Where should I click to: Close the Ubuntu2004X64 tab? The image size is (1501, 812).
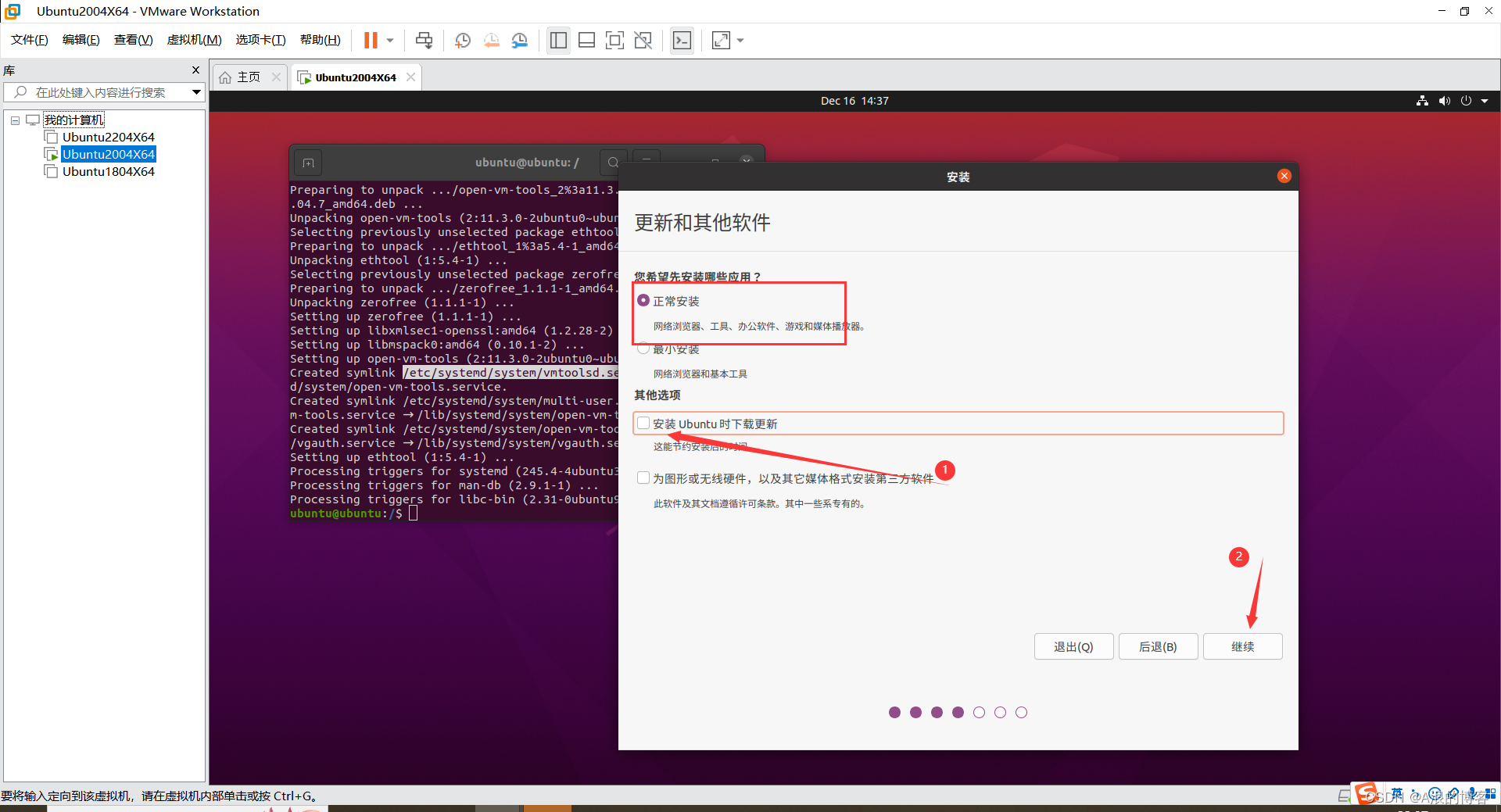click(x=410, y=77)
